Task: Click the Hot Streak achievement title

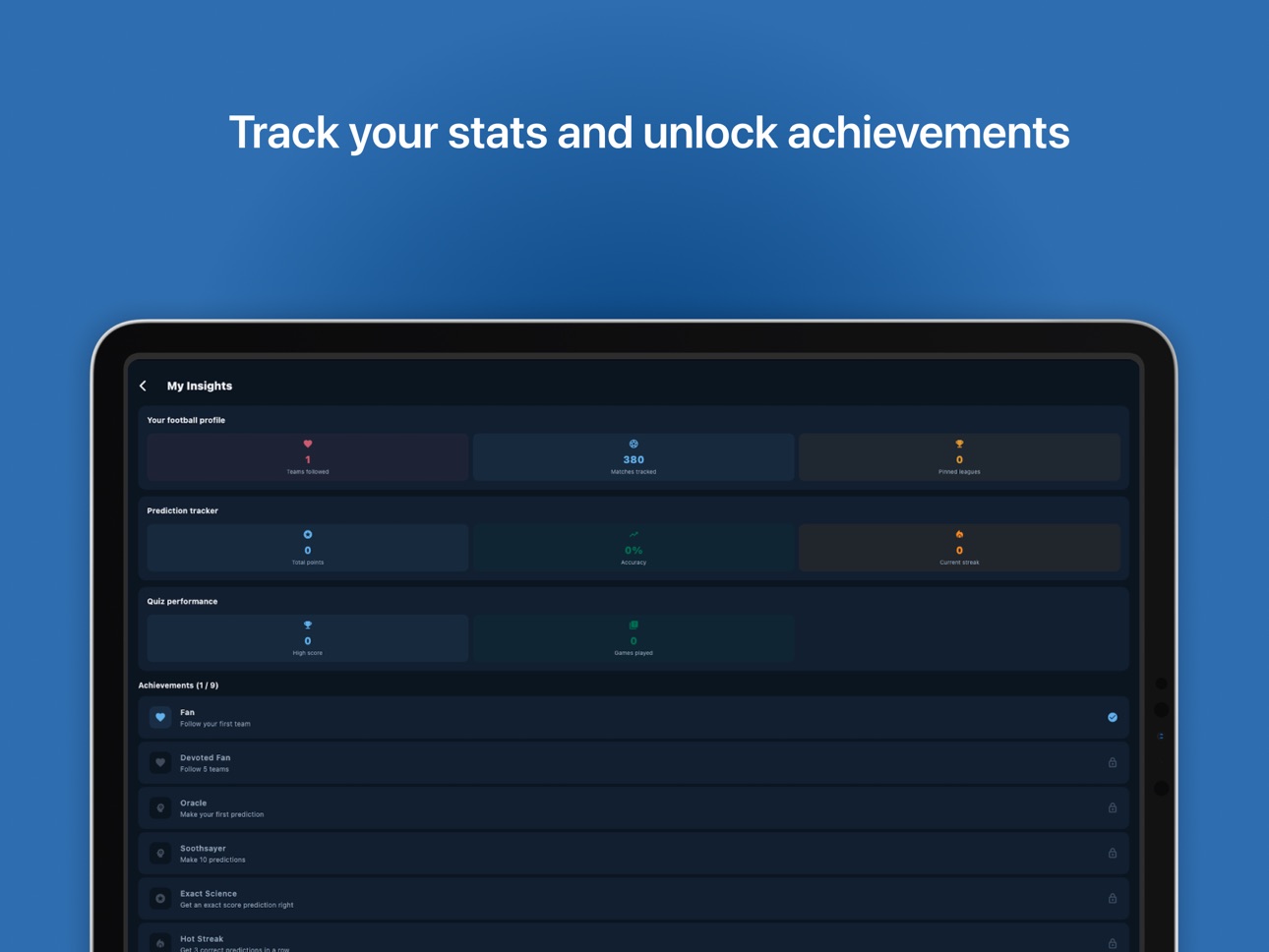Action: [202, 938]
